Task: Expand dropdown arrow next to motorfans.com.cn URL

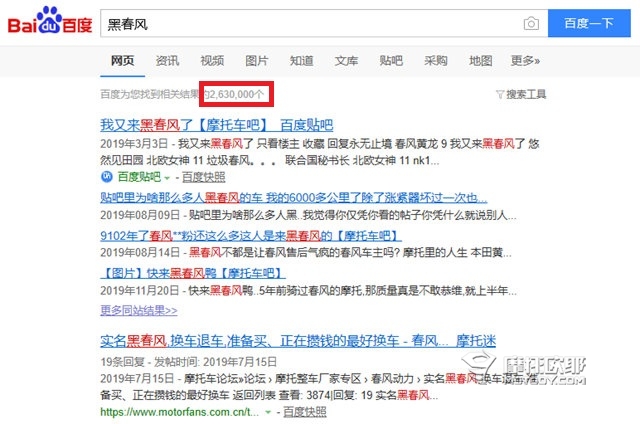Action: (268, 413)
